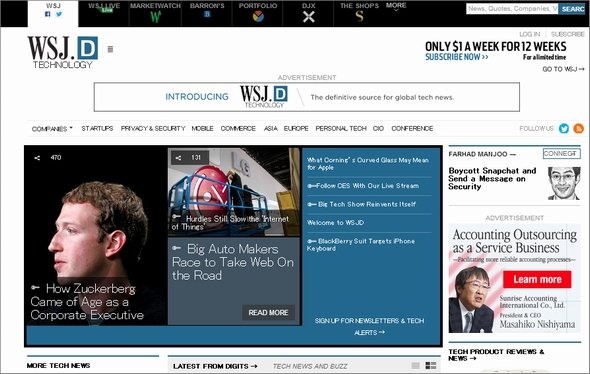590x374 pixels.
Task: Click the Read More button
Action: (x=268, y=313)
